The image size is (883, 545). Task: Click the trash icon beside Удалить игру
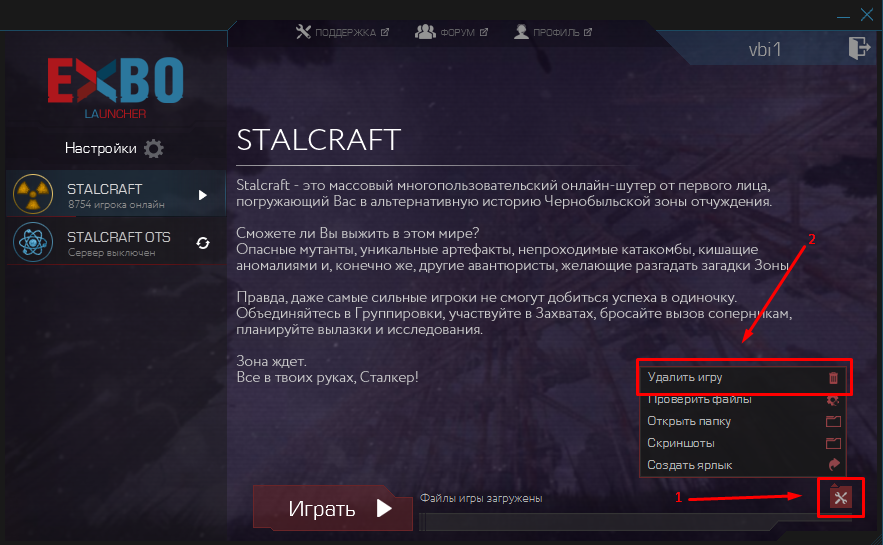pyautogui.click(x=833, y=378)
